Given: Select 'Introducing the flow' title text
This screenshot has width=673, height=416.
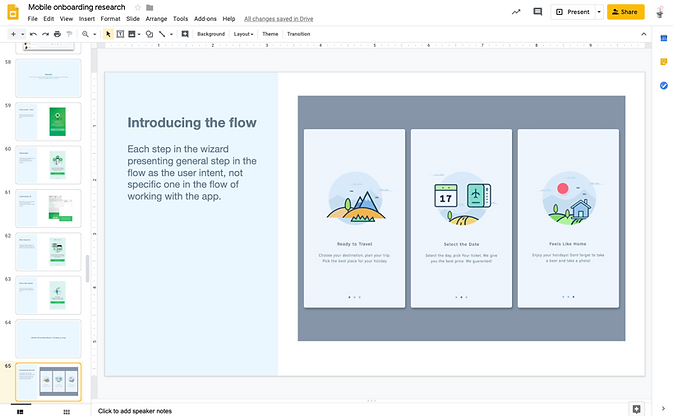Looking at the screenshot, I should coord(192,123).
